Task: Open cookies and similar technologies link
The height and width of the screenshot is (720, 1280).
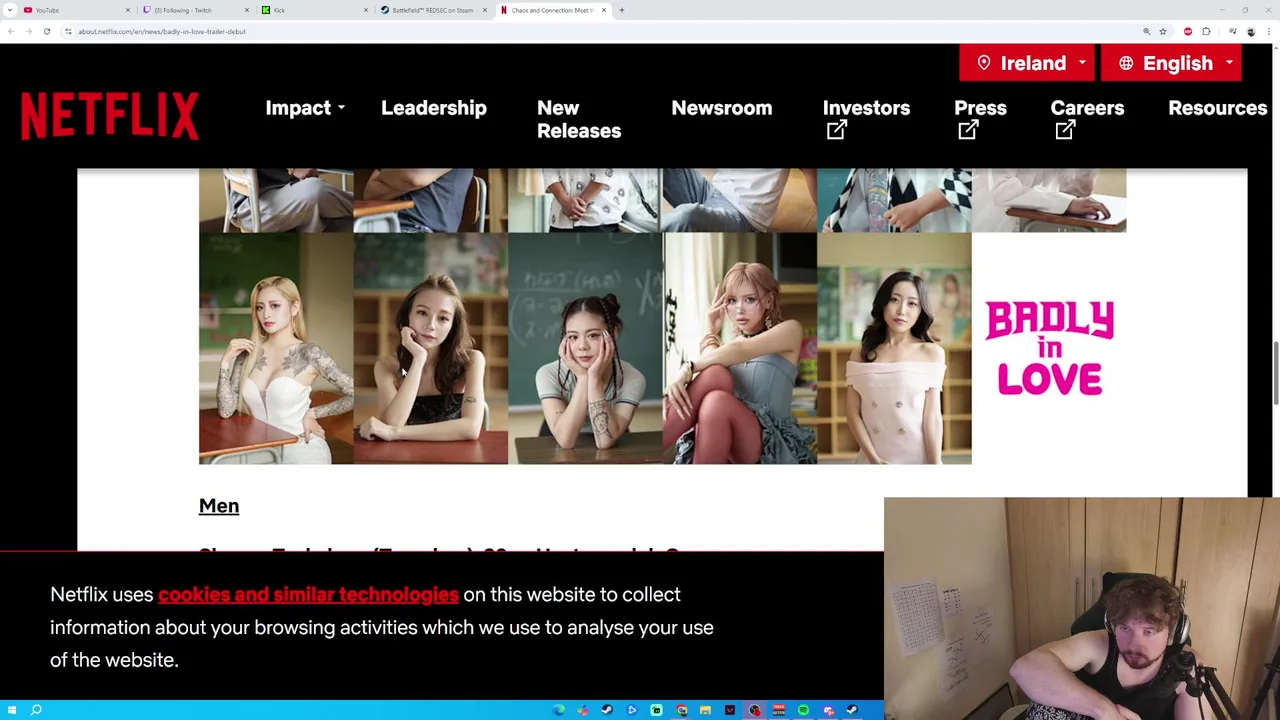Action: [308, 594]
